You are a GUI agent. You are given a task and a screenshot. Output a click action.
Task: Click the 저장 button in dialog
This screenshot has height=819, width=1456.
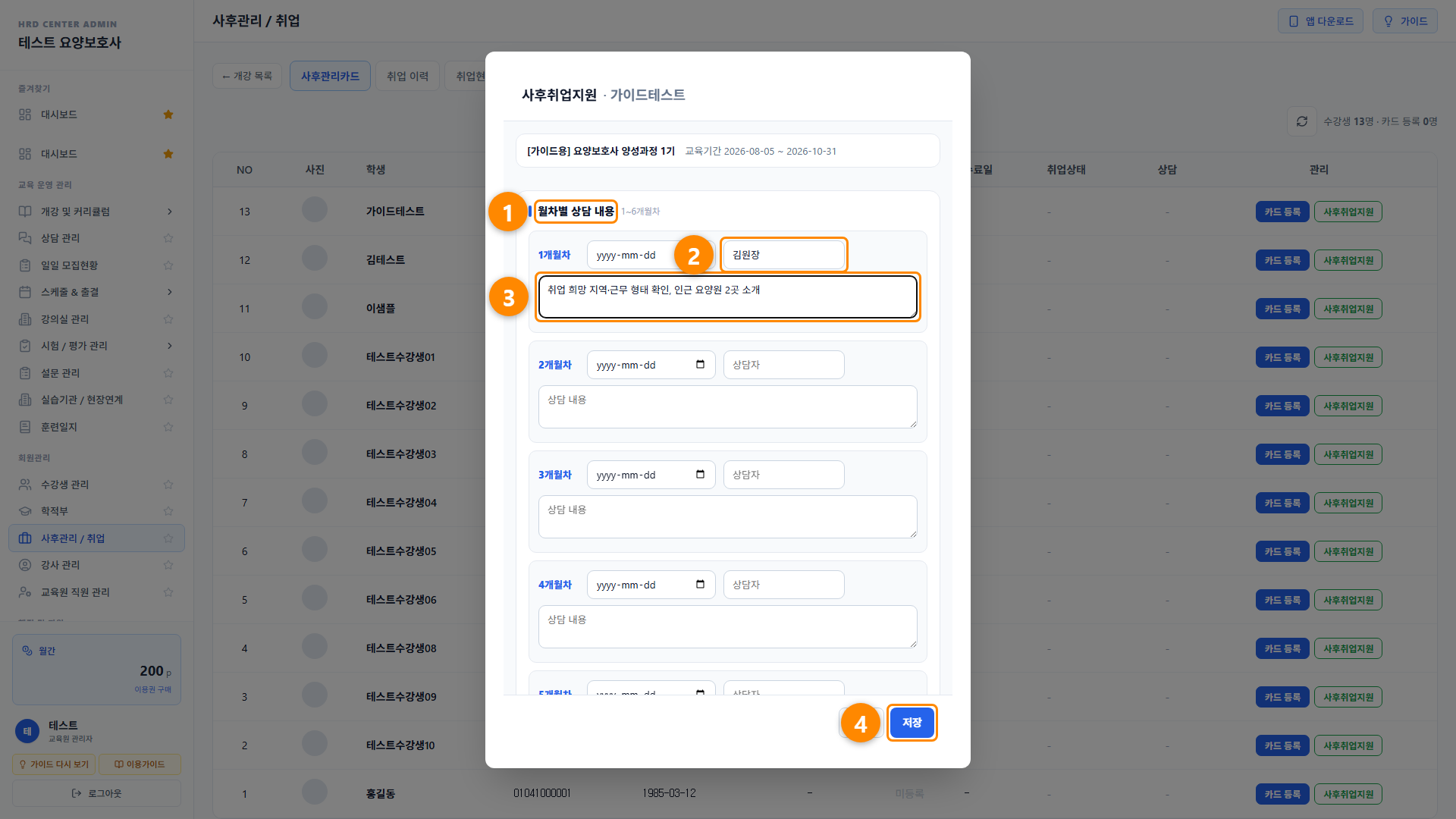click(912, 723)
